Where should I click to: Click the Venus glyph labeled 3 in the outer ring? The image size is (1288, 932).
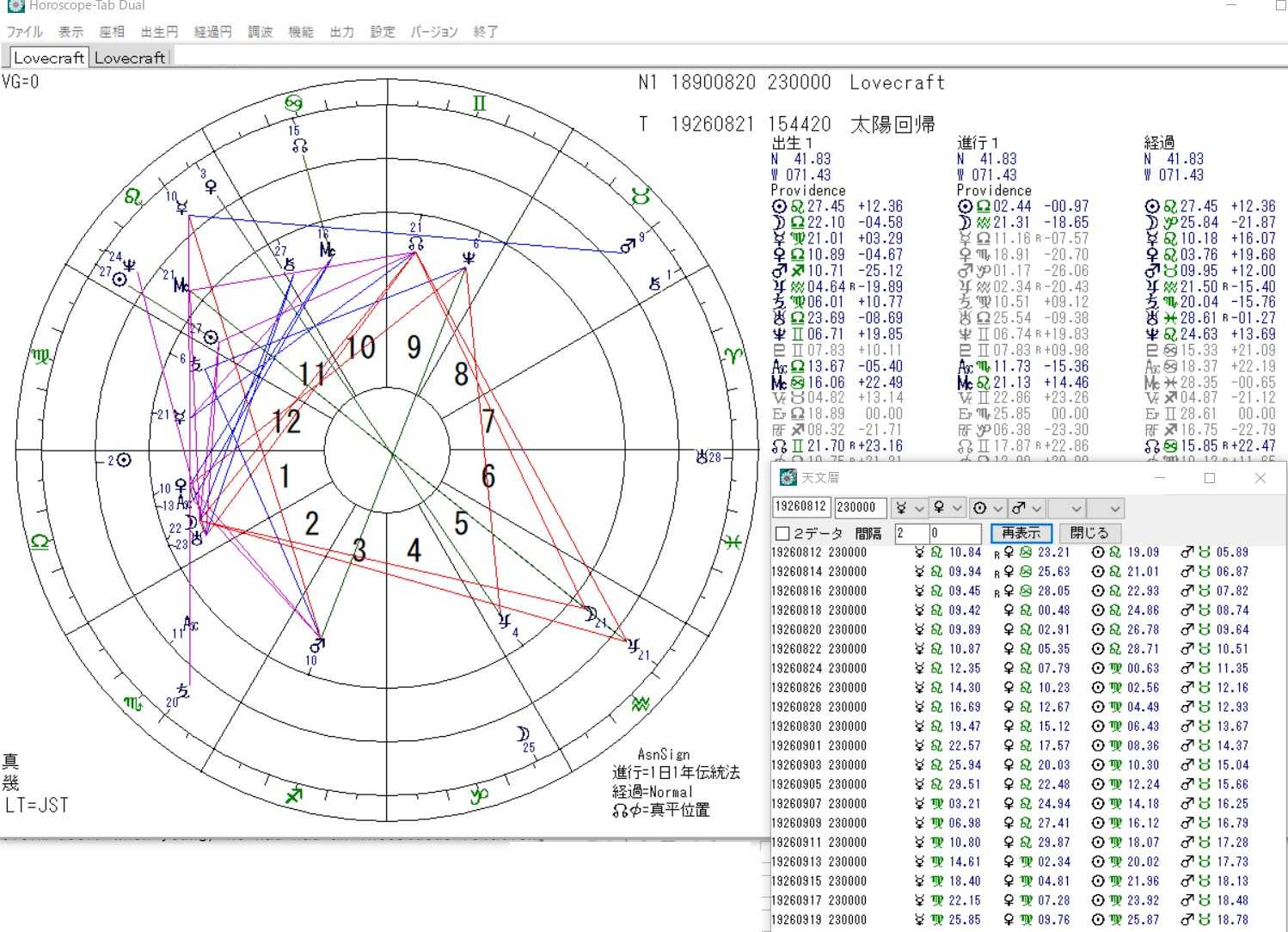coord(212,186)
